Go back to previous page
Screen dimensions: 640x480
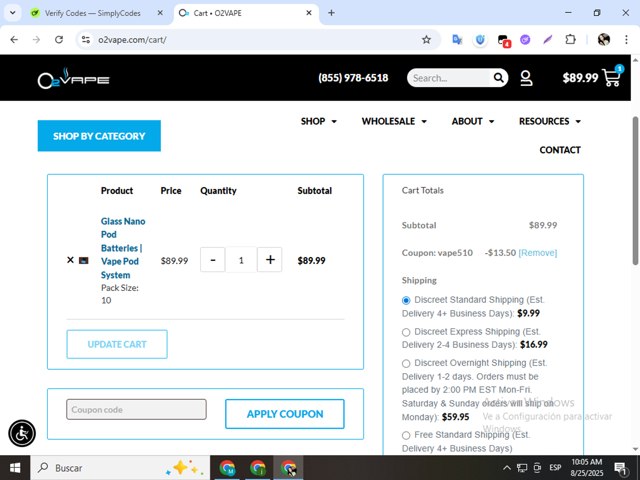coord(14,40)
